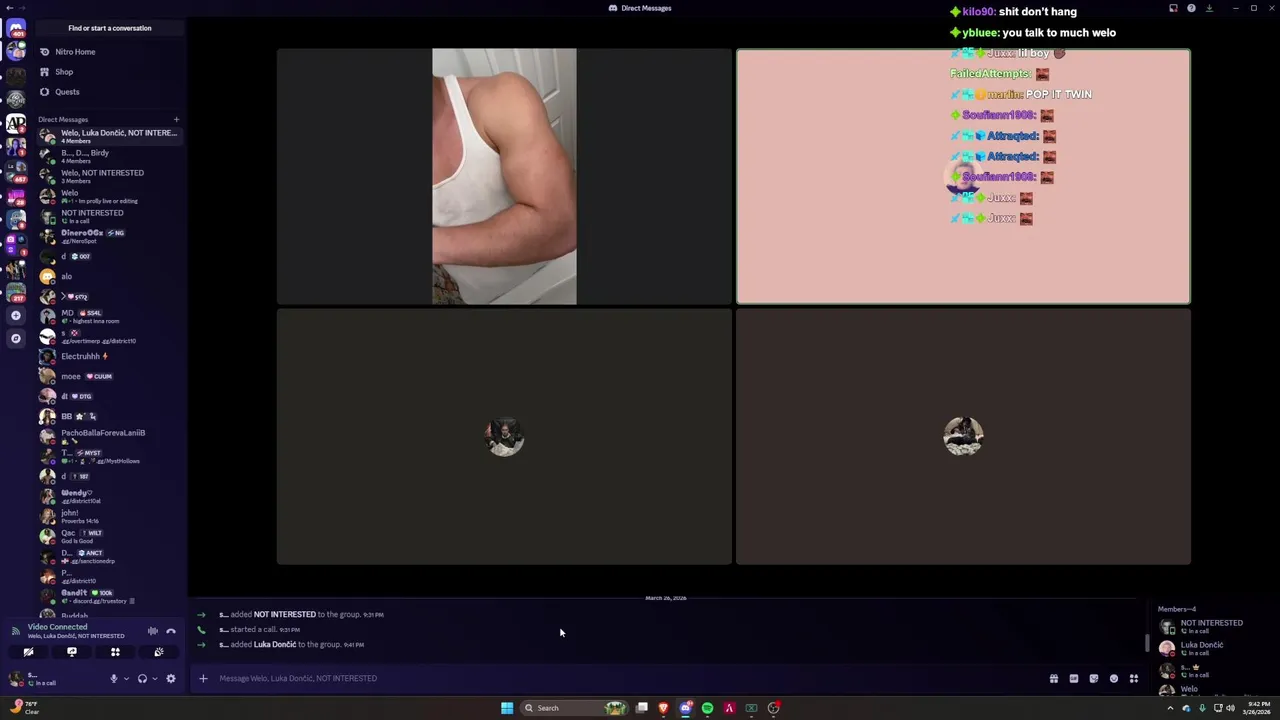The image size is (1280, 720).
Task: Open DM with Qac
Action: tap(110, 536)
